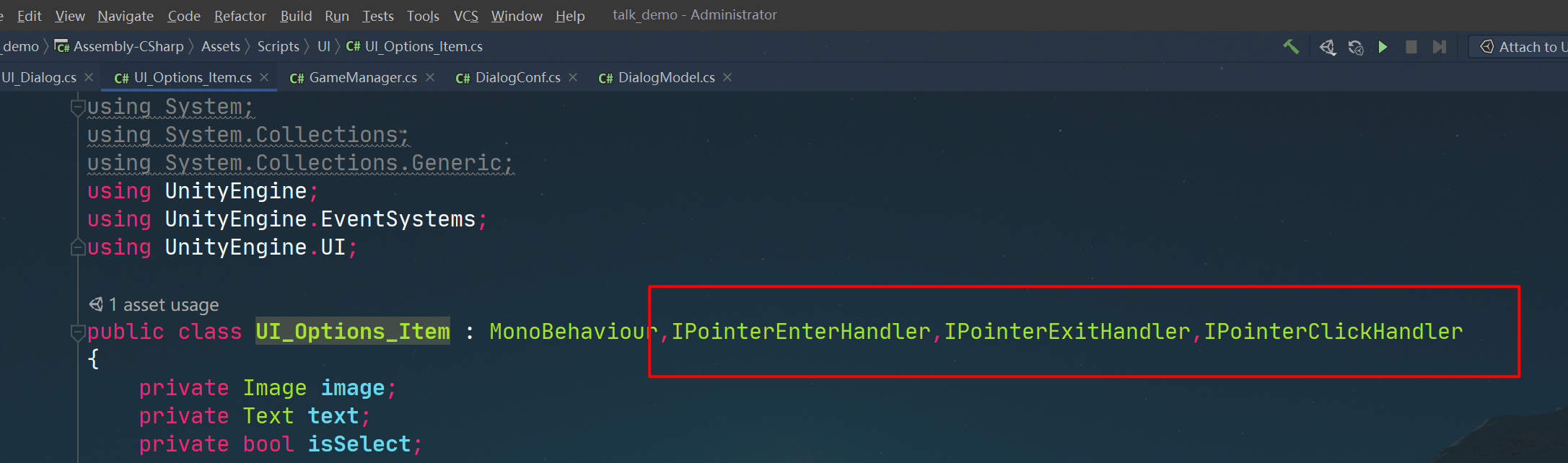Switch to the UI_Dialog.cs tab
1568x463 pixels.
[39, 78]
